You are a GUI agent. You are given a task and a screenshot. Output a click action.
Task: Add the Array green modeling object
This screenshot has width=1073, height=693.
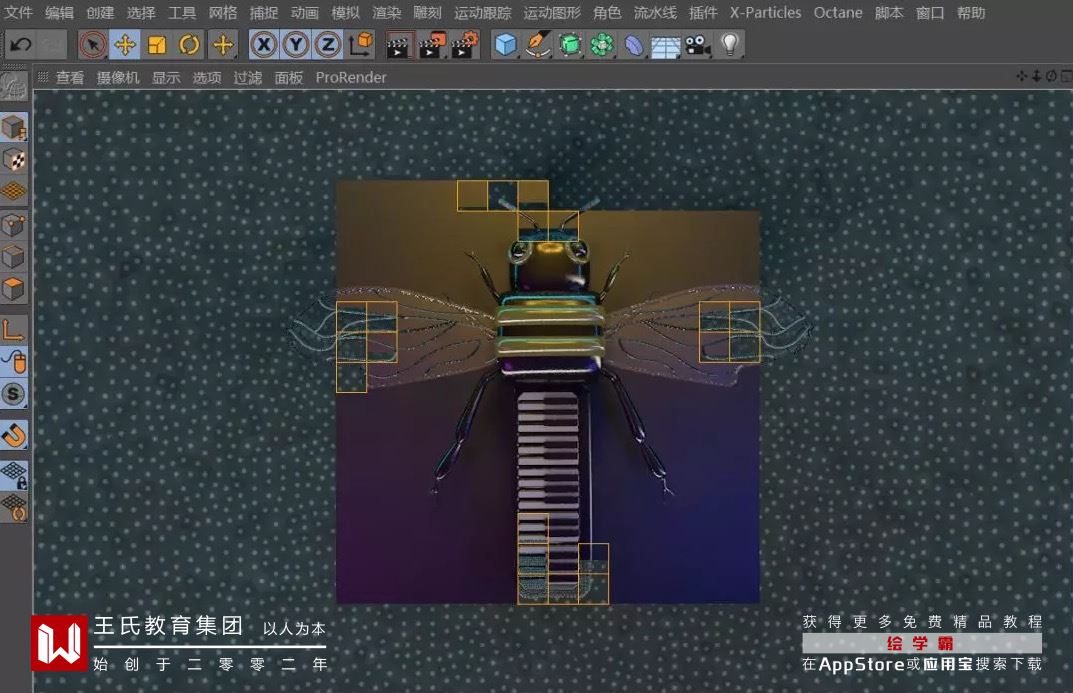pyautogui.click(x=602, y=45)
